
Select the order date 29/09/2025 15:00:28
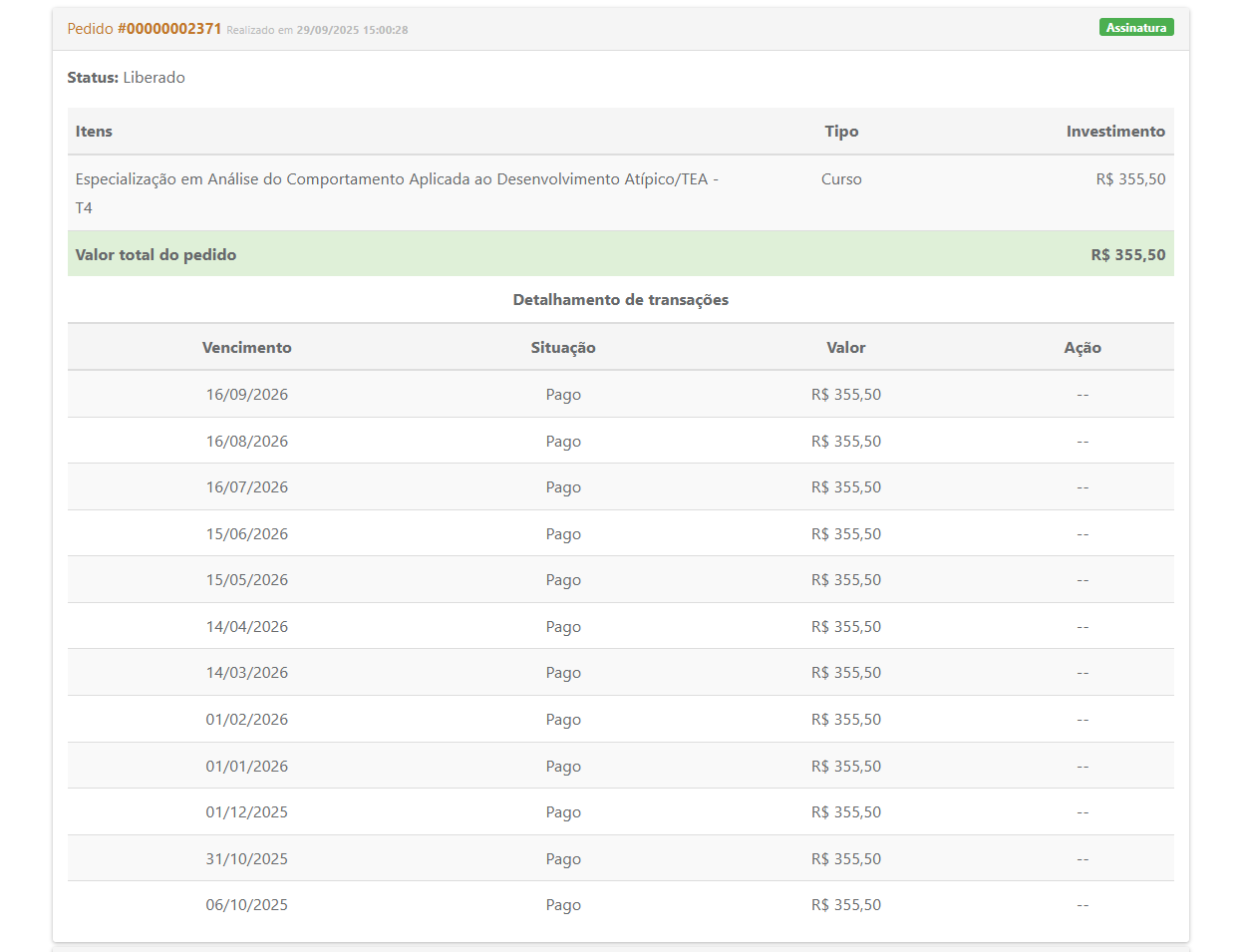[352, 30]
